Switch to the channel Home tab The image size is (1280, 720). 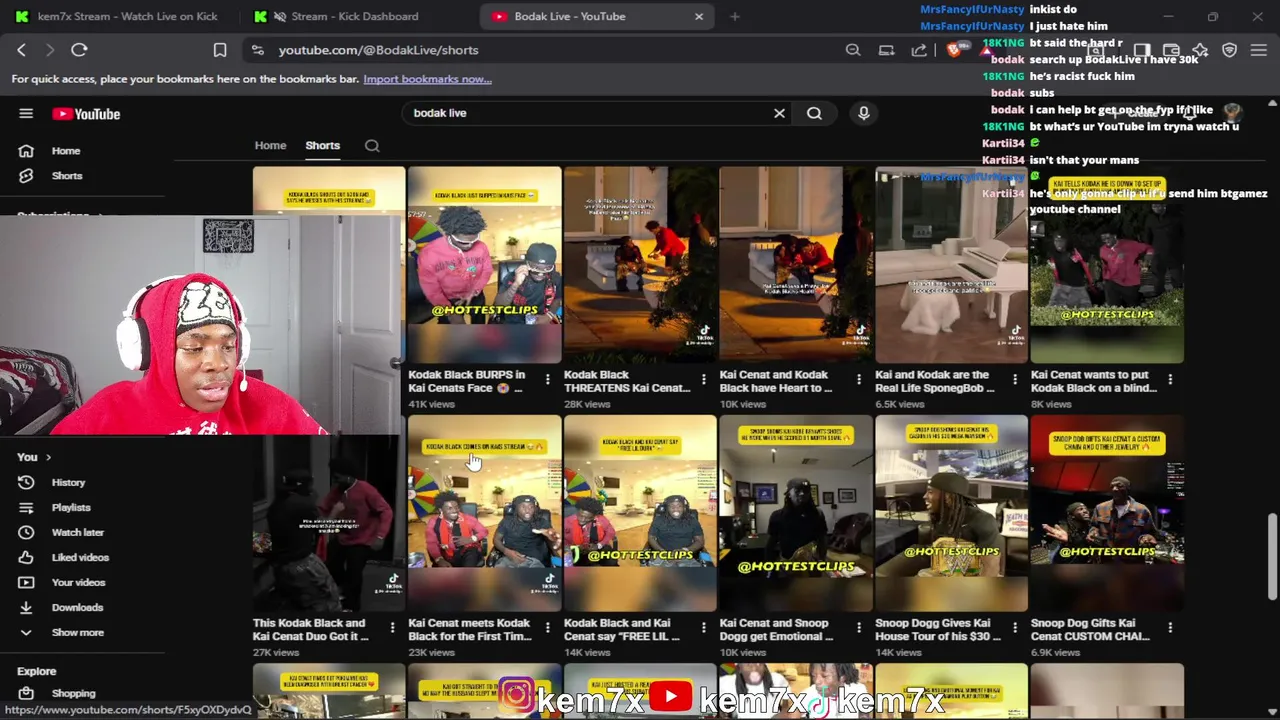pos(270,146)
